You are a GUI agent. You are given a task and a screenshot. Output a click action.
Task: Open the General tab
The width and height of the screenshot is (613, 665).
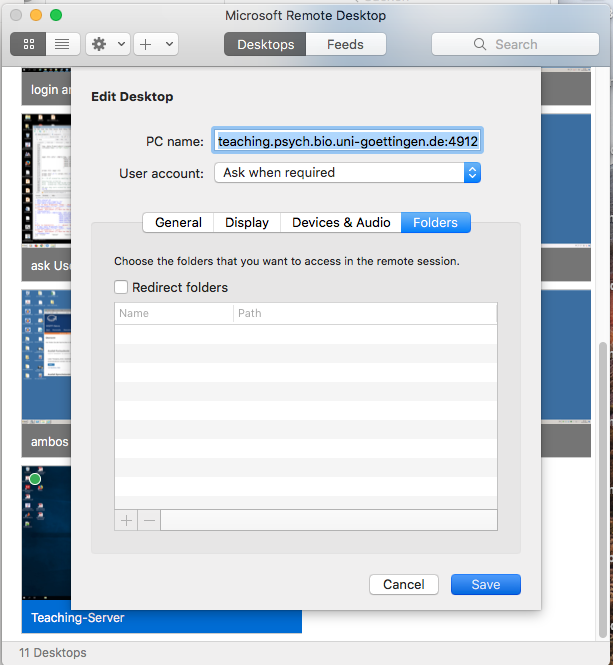178,223
